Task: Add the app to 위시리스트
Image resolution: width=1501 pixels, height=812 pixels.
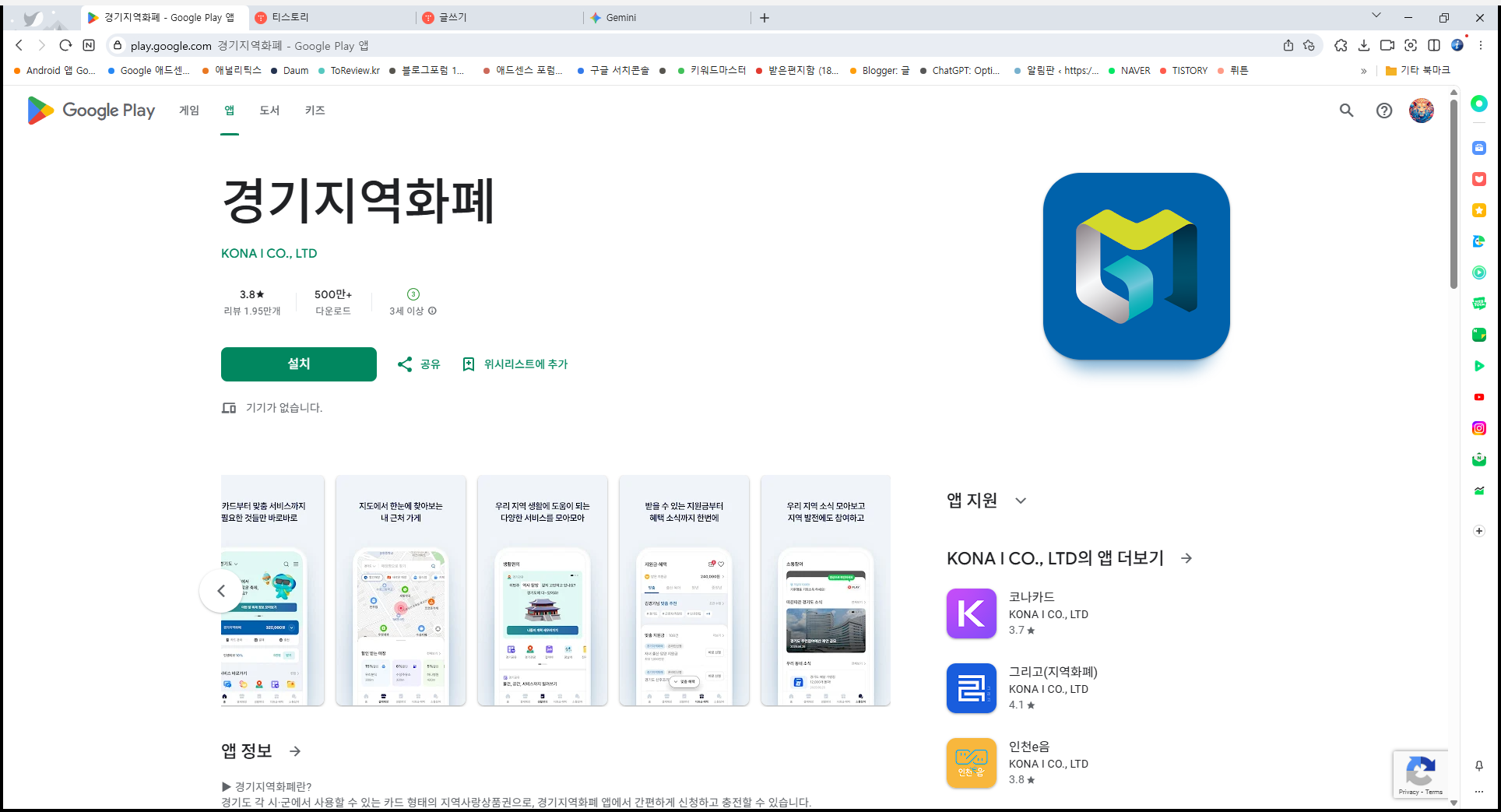Action: point(515,364)
